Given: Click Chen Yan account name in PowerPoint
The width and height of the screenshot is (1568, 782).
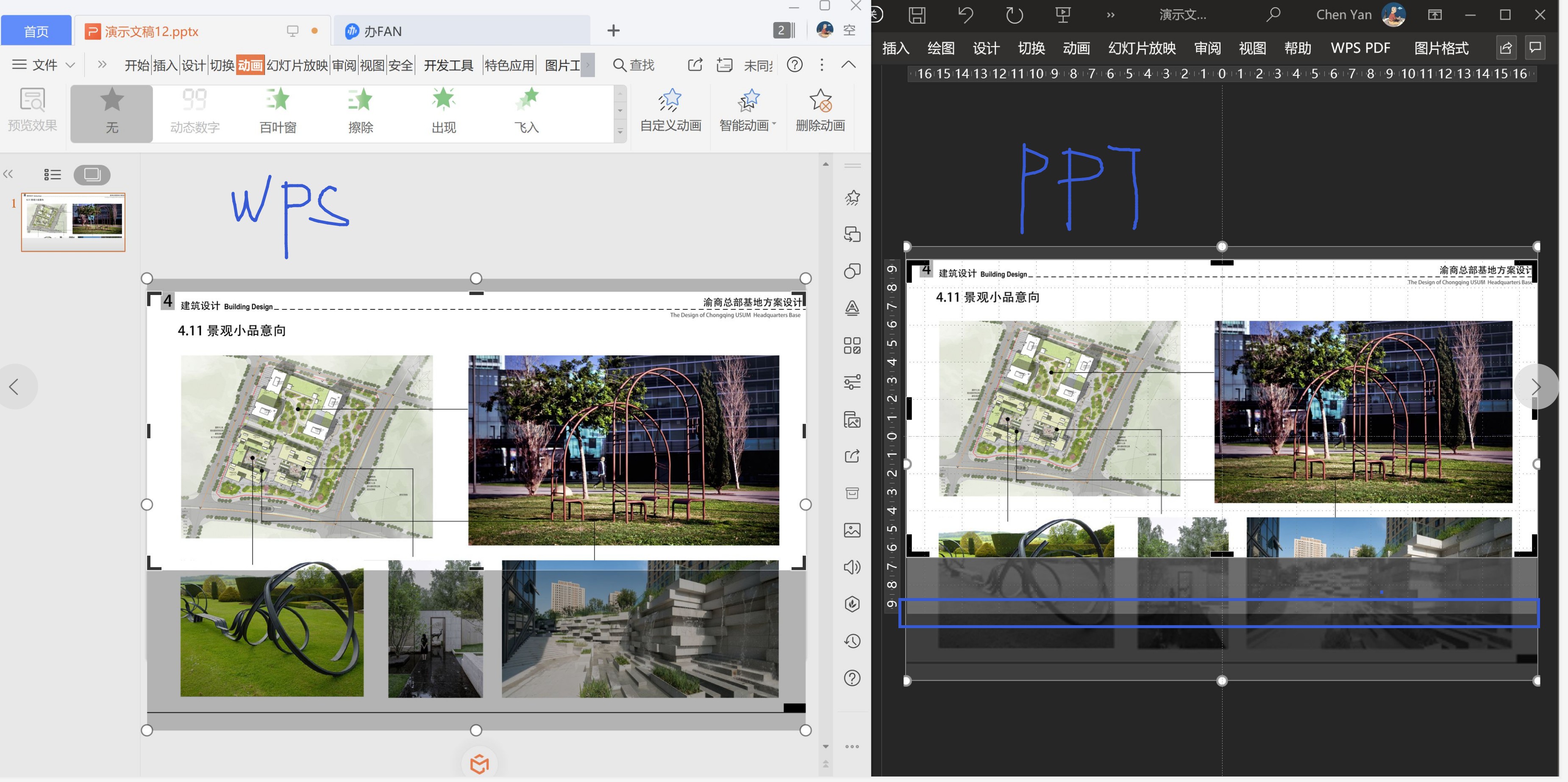Looking at the screenshot, I should pyautogui.click(x=1343, y=14).
